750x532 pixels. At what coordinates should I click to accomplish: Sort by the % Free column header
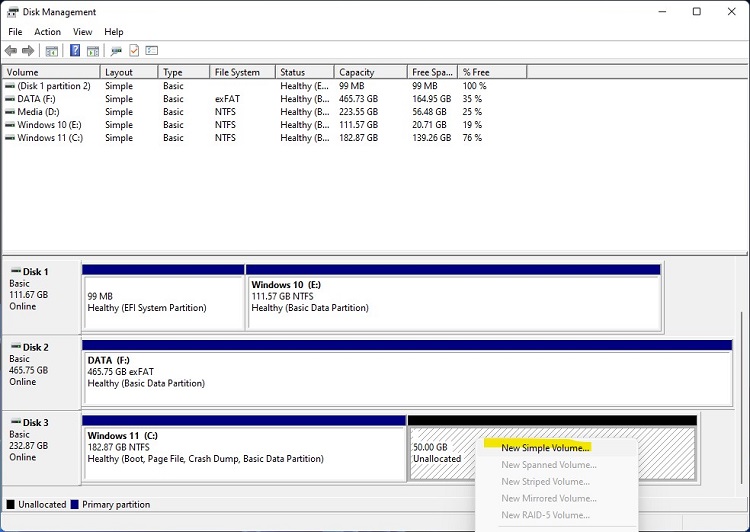pyautogui.click(x=492, y=72)
